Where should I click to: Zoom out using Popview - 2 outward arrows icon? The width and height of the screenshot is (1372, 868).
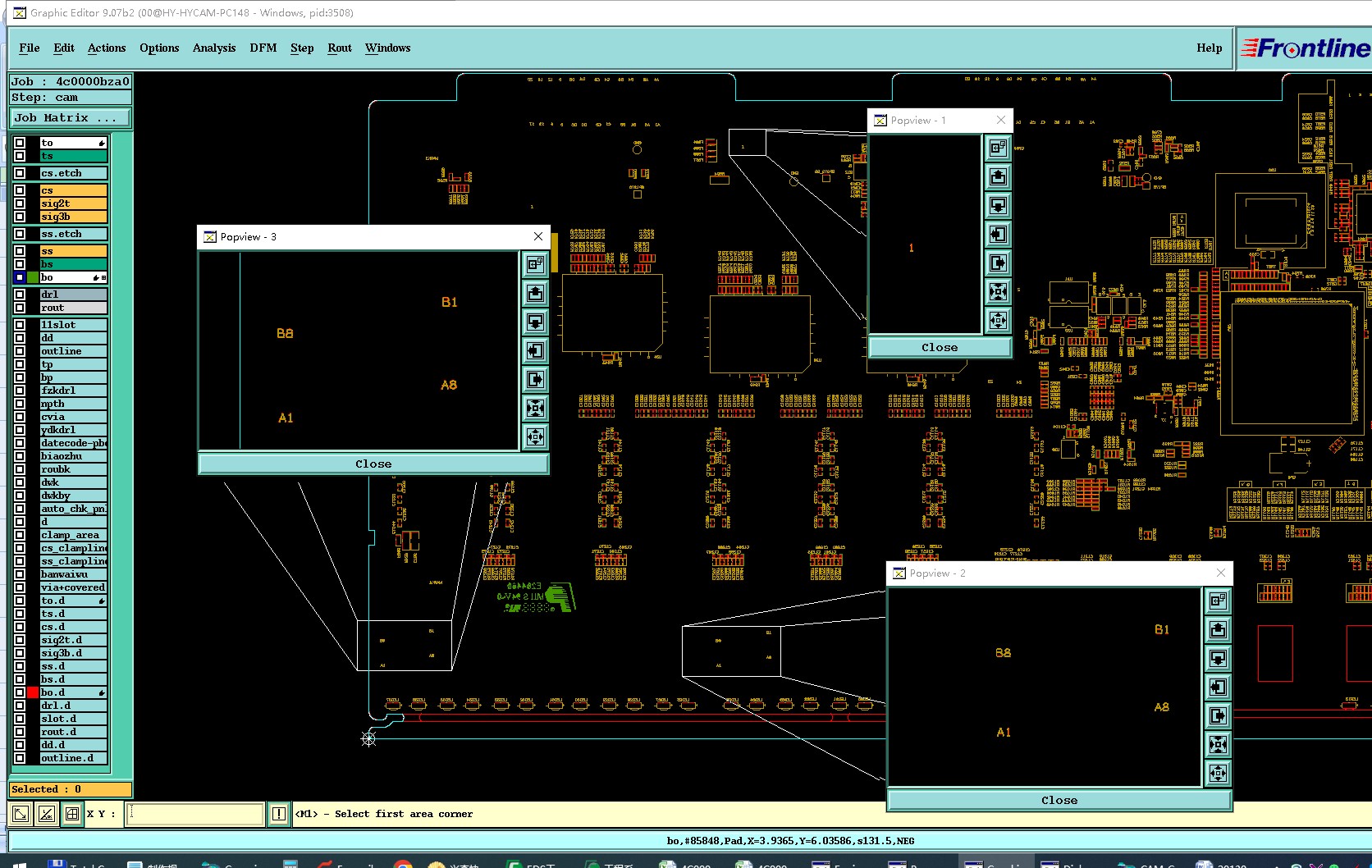(x=1218, y=773)
